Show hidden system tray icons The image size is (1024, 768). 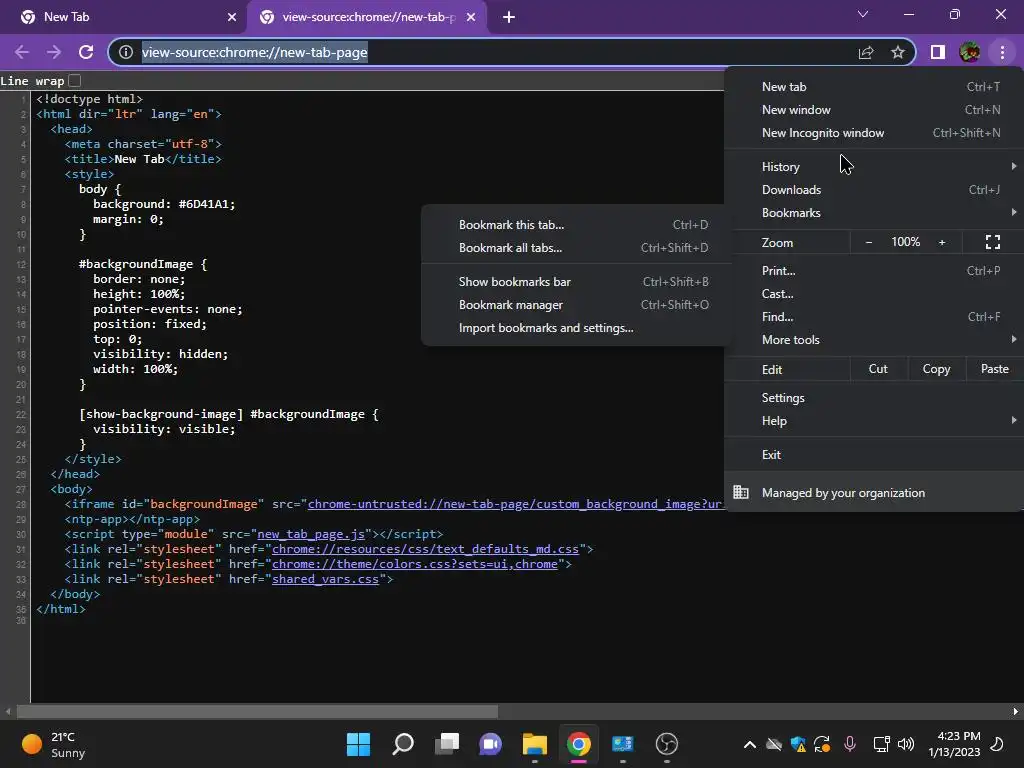pos(750,744)
